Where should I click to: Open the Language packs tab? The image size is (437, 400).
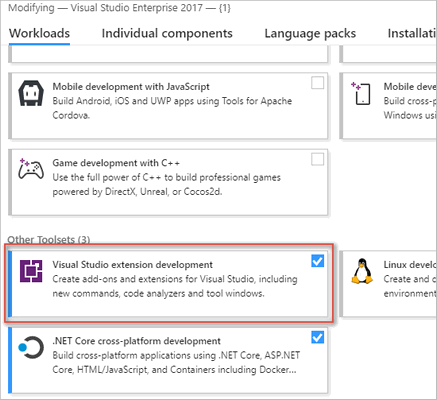(x=310, y=33)
